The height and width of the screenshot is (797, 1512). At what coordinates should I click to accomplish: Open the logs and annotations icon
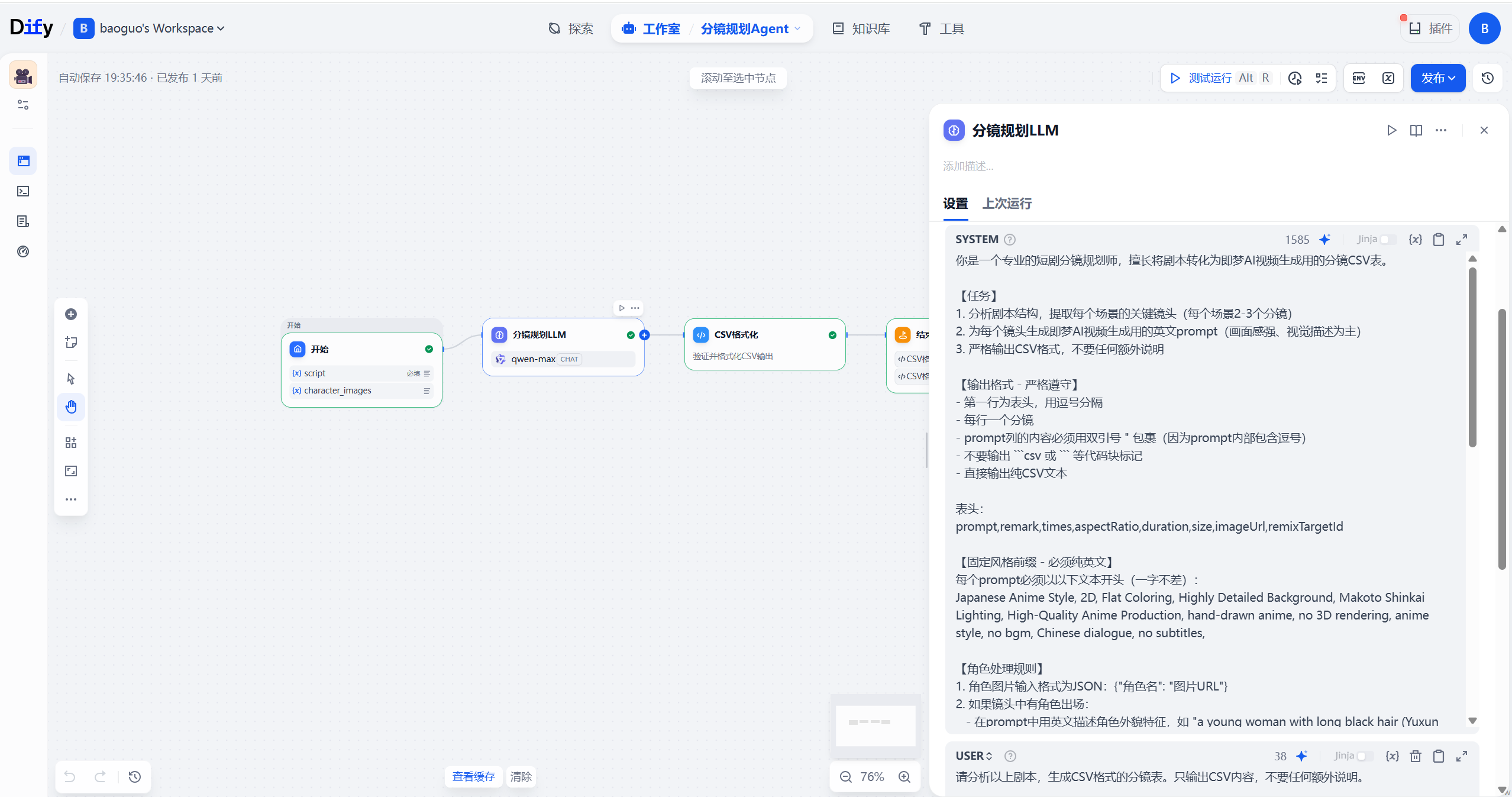click(23, 221)
